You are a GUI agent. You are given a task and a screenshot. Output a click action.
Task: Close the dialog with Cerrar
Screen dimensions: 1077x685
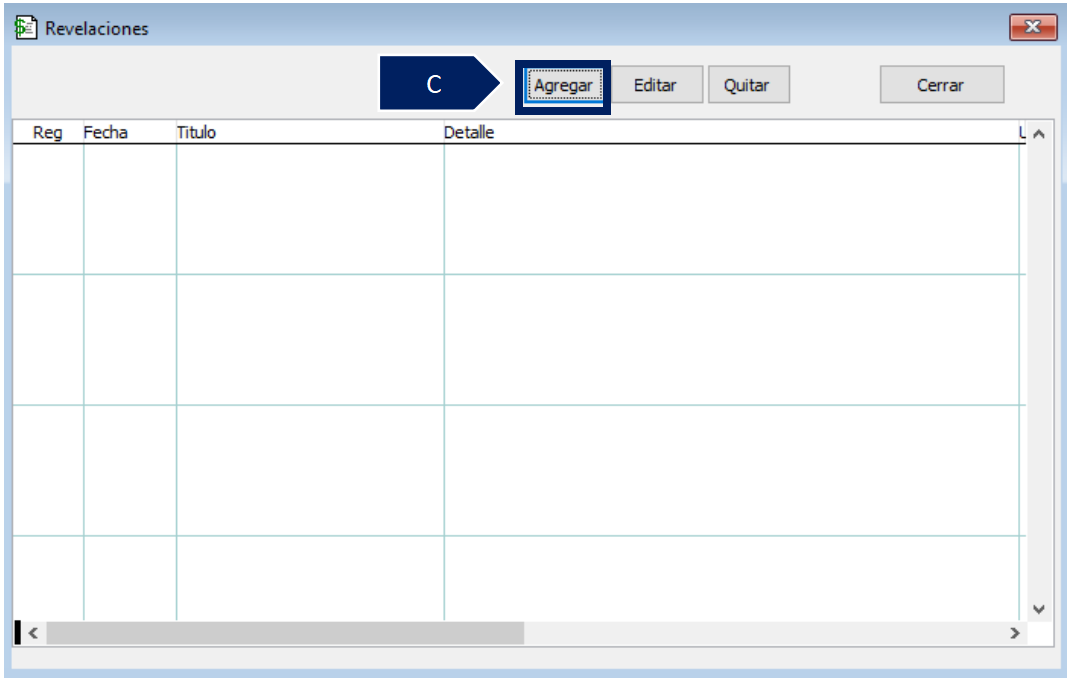coord(942,85)
